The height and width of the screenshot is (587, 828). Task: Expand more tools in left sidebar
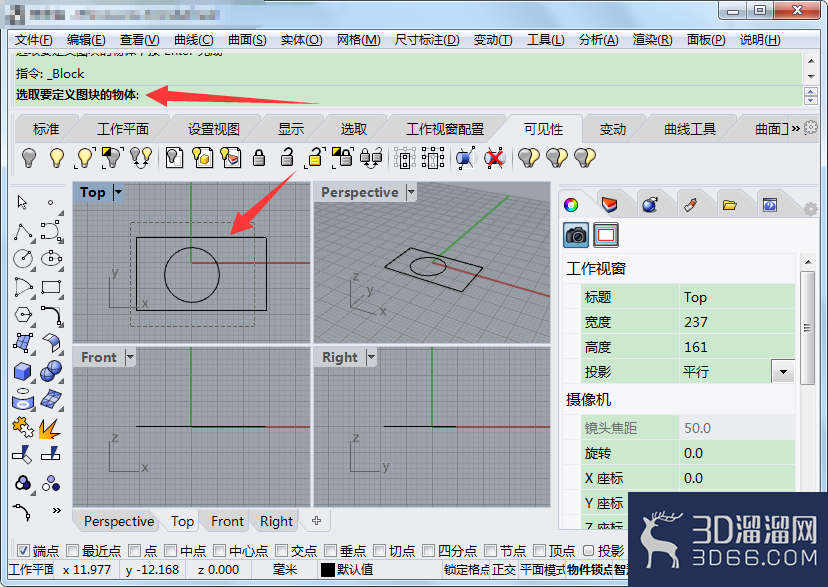coord(57,510)
